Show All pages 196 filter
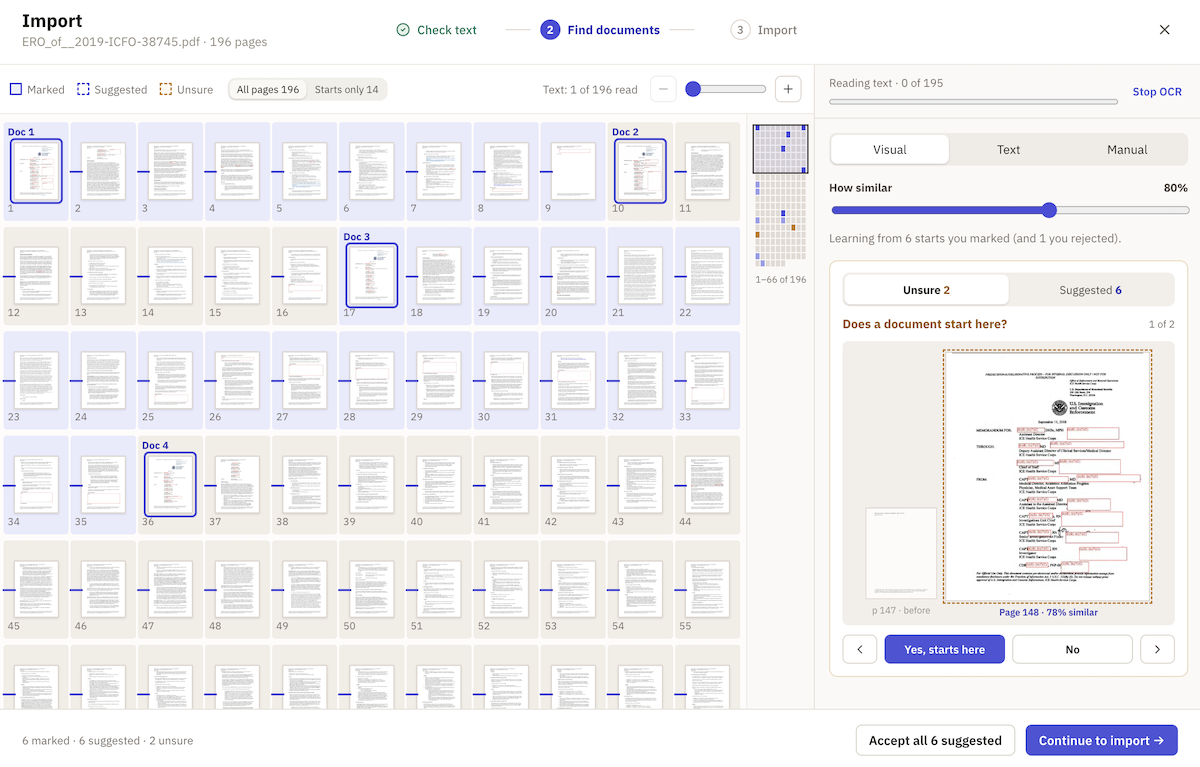1200x767 pixels. point(268,89)
